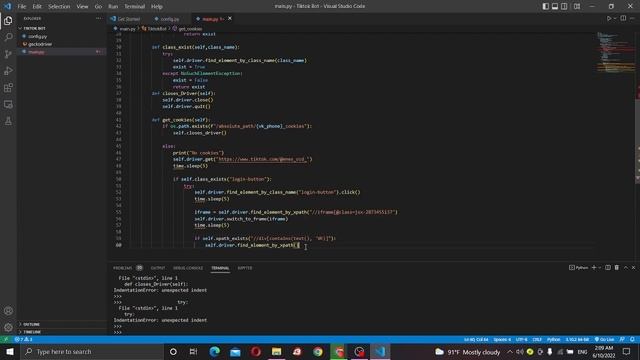Toggle the bottom panel layout icon
The image size is (640, 360).
555,6
